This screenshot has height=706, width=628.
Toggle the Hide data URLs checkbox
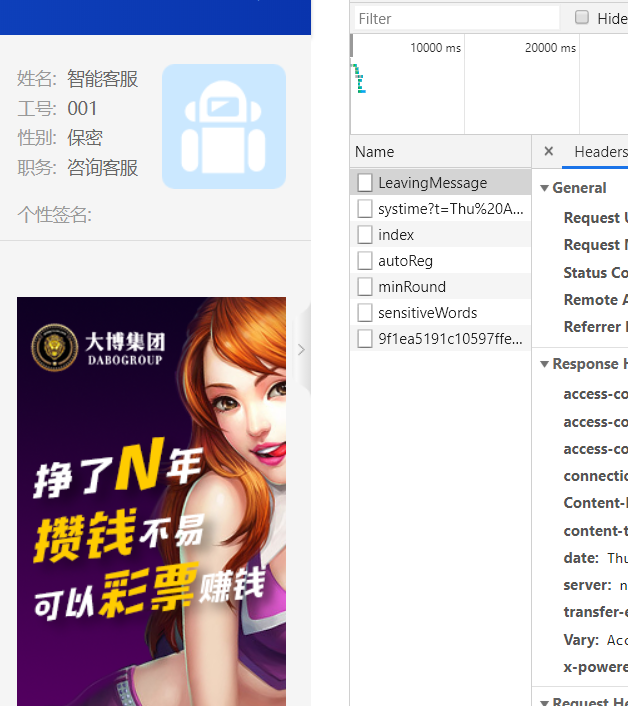pyautogui.click(x=582, y=18)
